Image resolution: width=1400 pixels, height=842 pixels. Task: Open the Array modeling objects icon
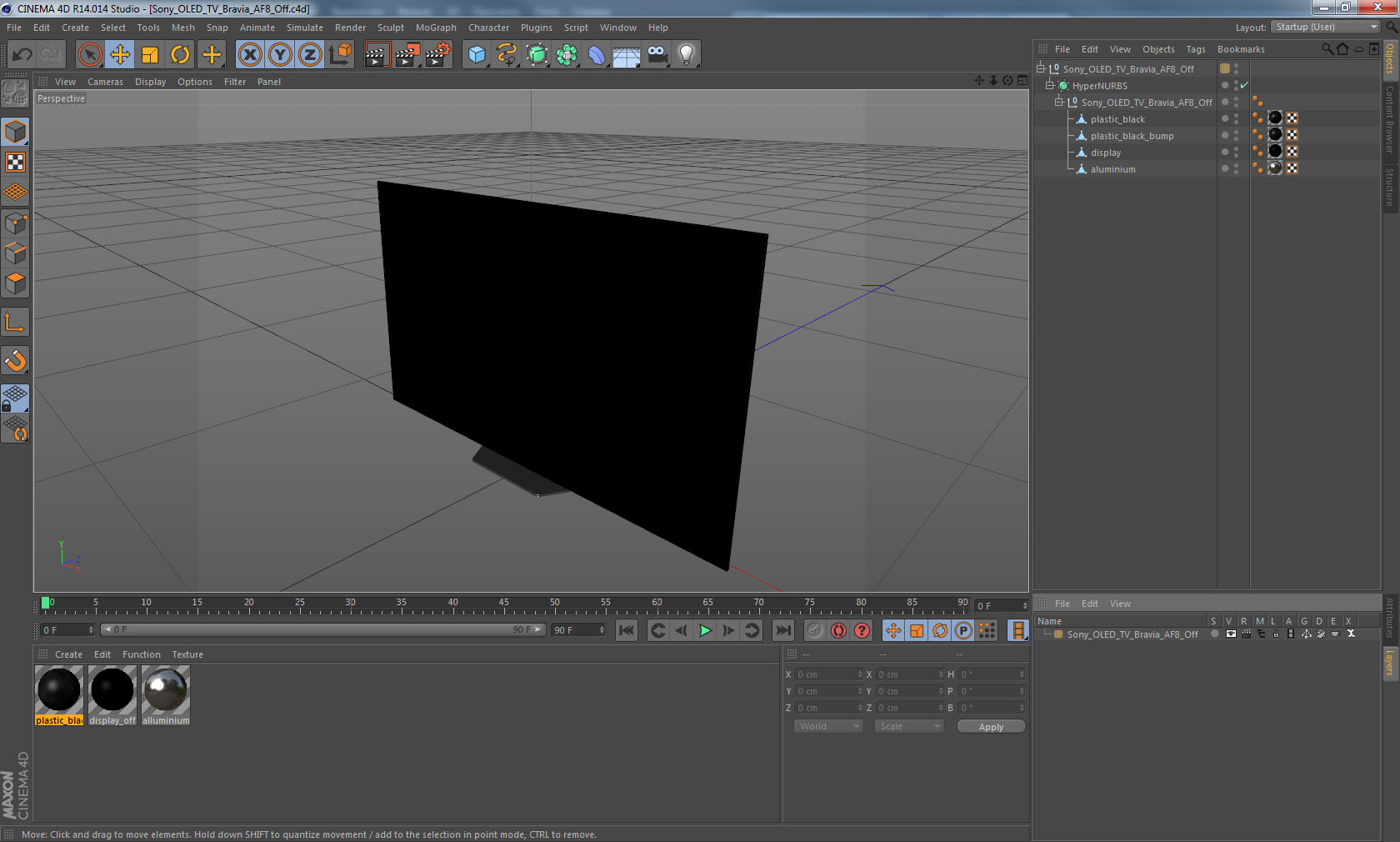[567, 55]
